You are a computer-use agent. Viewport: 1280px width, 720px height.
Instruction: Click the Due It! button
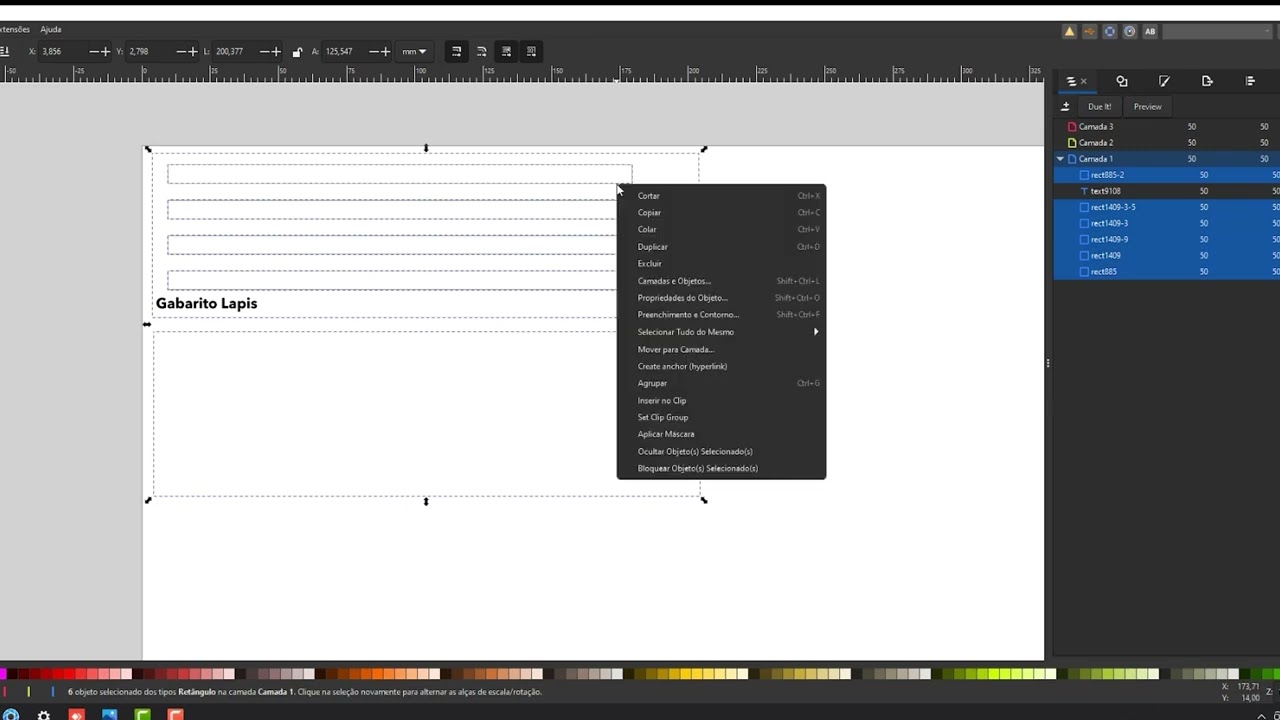click(1100, 106)
